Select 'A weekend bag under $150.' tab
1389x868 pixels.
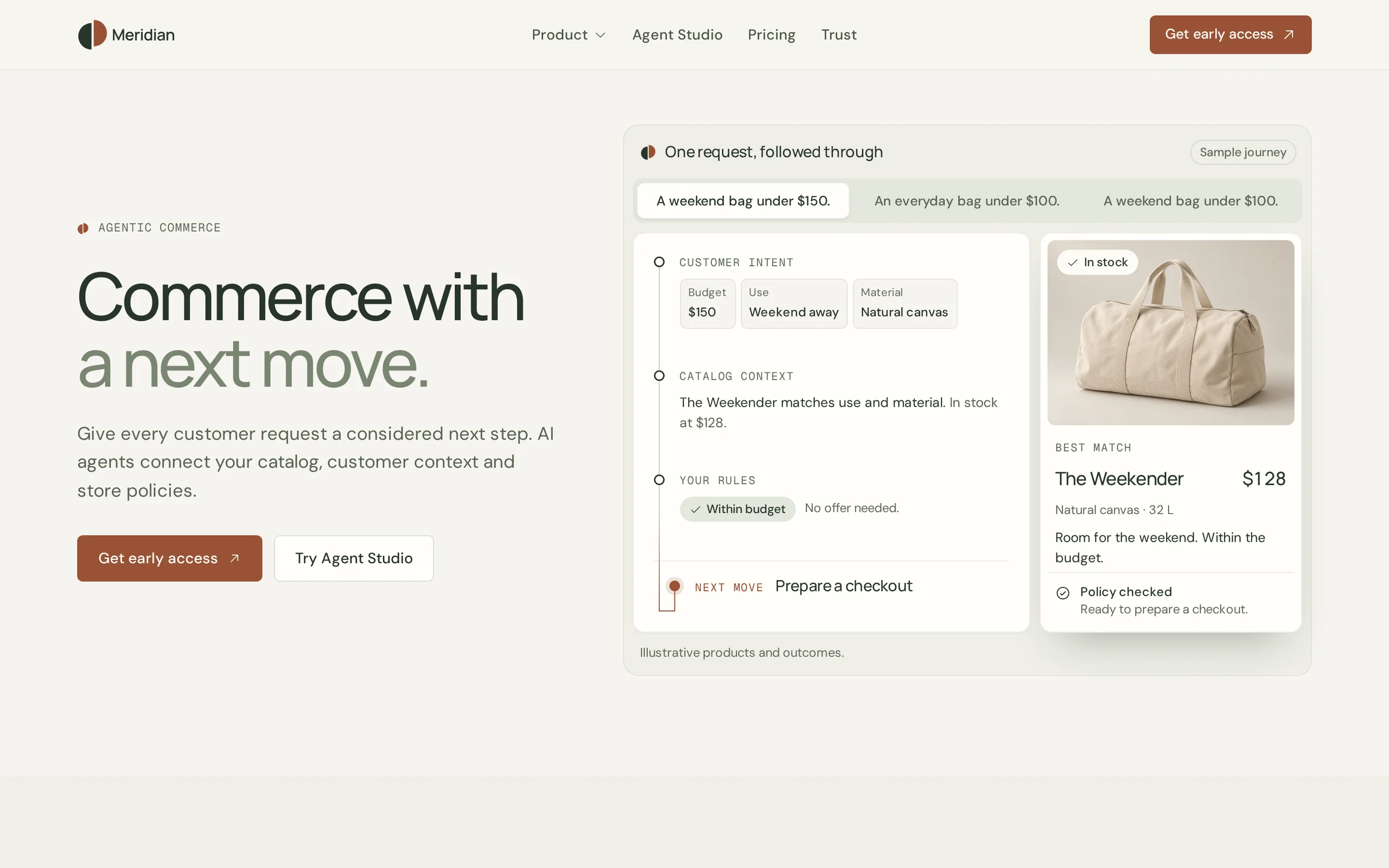click(x=743, y=201)
